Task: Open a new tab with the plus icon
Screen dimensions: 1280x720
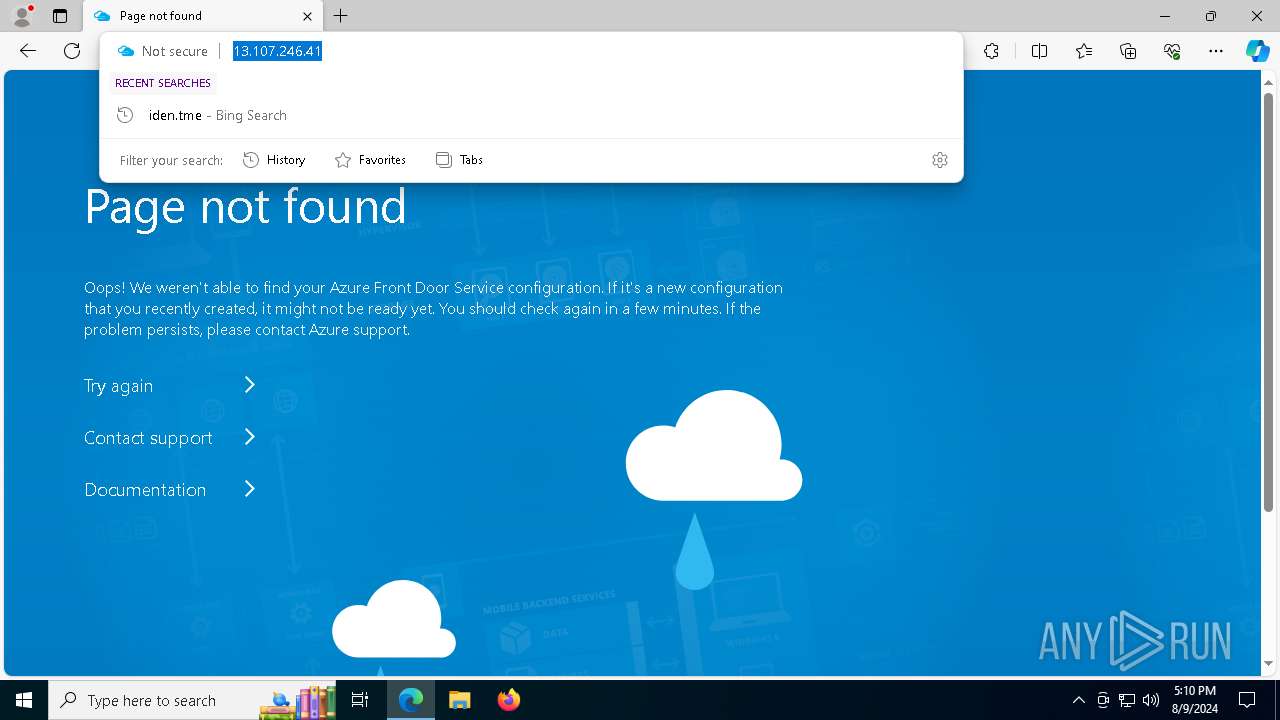Action: coord(341,16)
